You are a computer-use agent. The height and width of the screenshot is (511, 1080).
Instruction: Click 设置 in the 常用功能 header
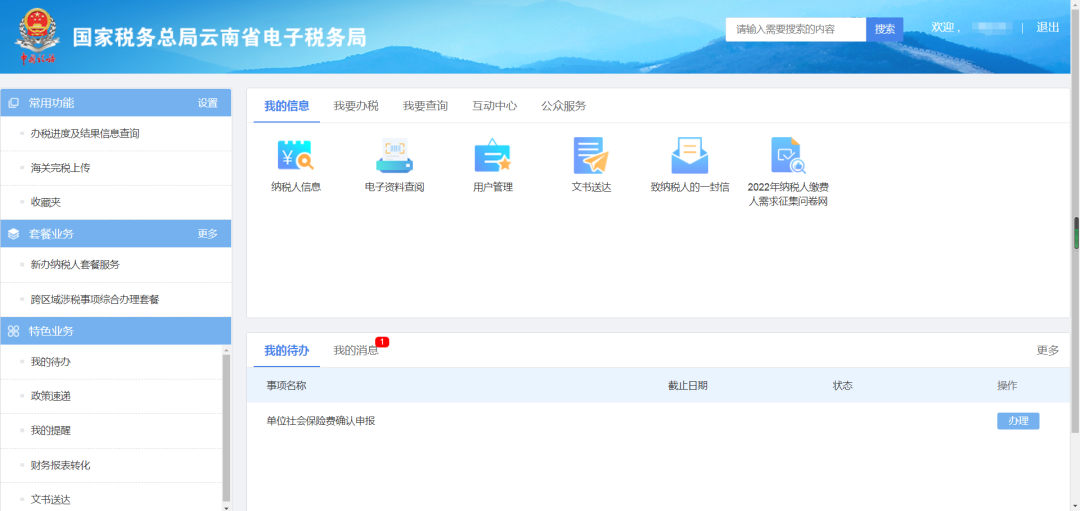coord(207,103)
